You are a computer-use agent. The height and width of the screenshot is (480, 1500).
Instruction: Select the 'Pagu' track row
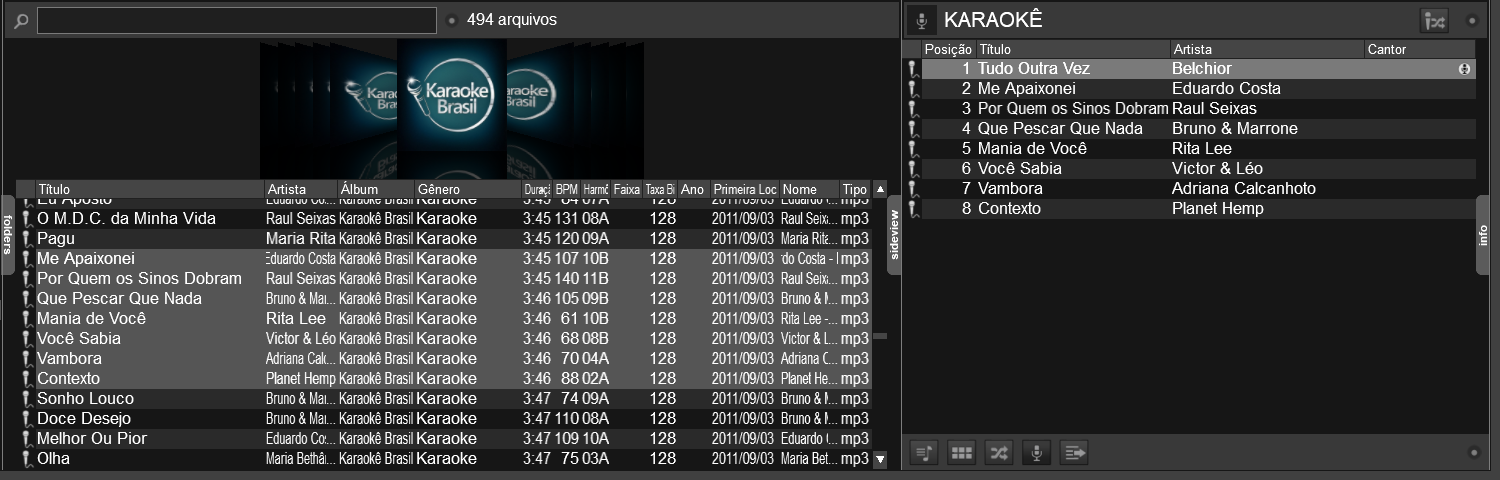446,239
